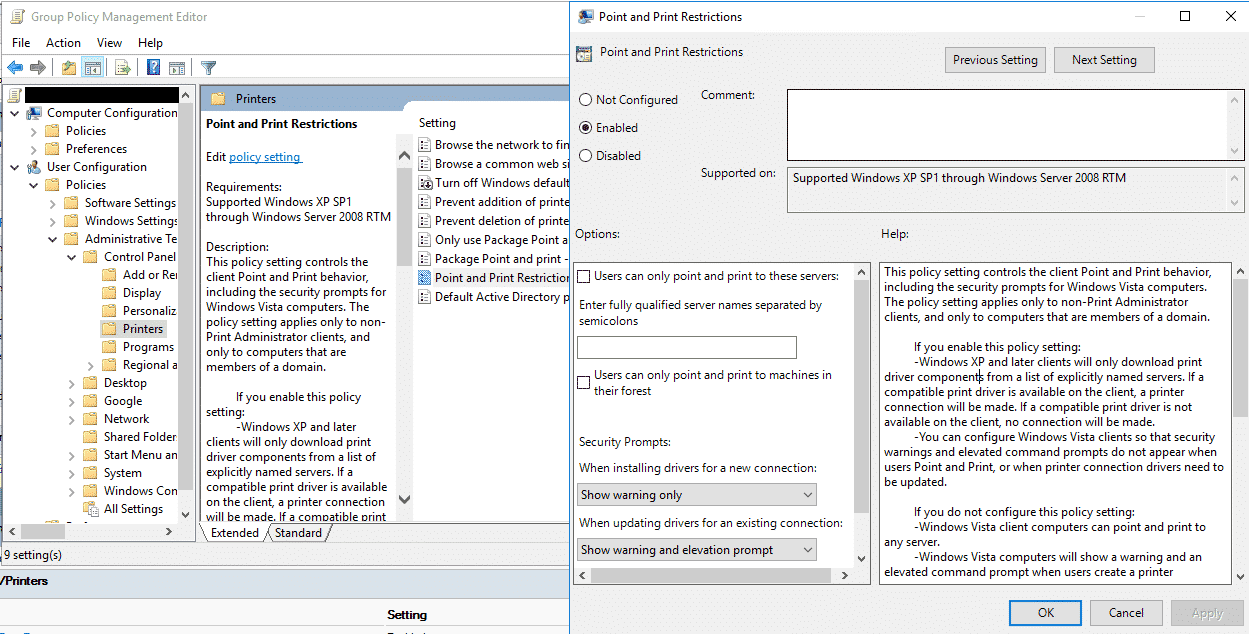Collapse the User Configuration tree node

point(15,167)
